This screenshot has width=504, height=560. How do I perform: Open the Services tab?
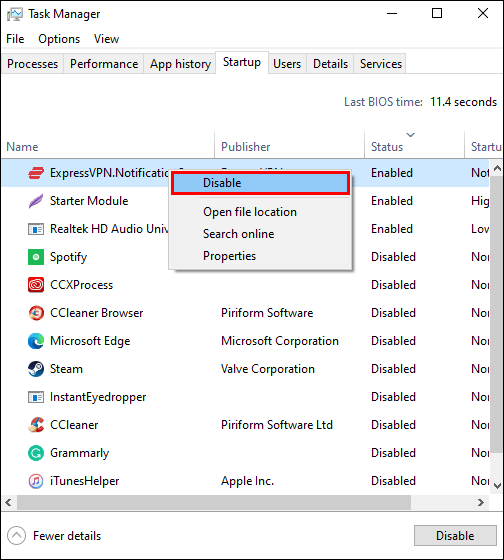[381, 64]
